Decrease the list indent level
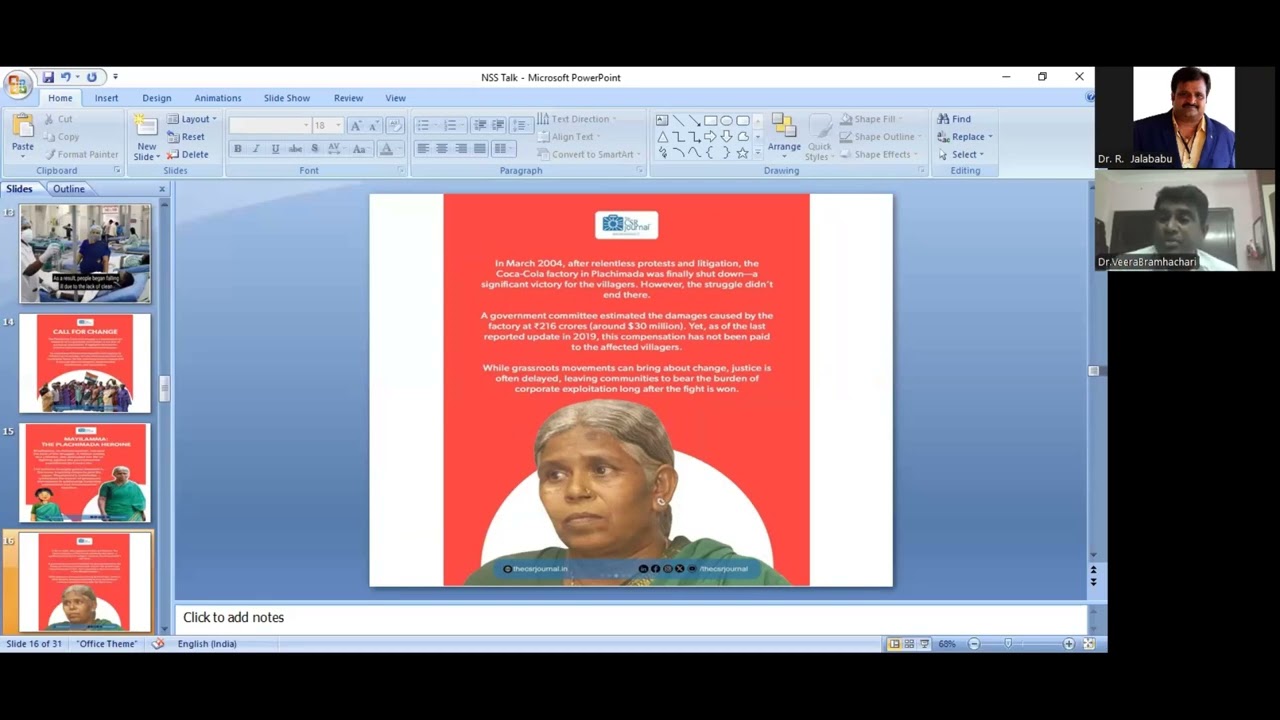 point(480,125)
